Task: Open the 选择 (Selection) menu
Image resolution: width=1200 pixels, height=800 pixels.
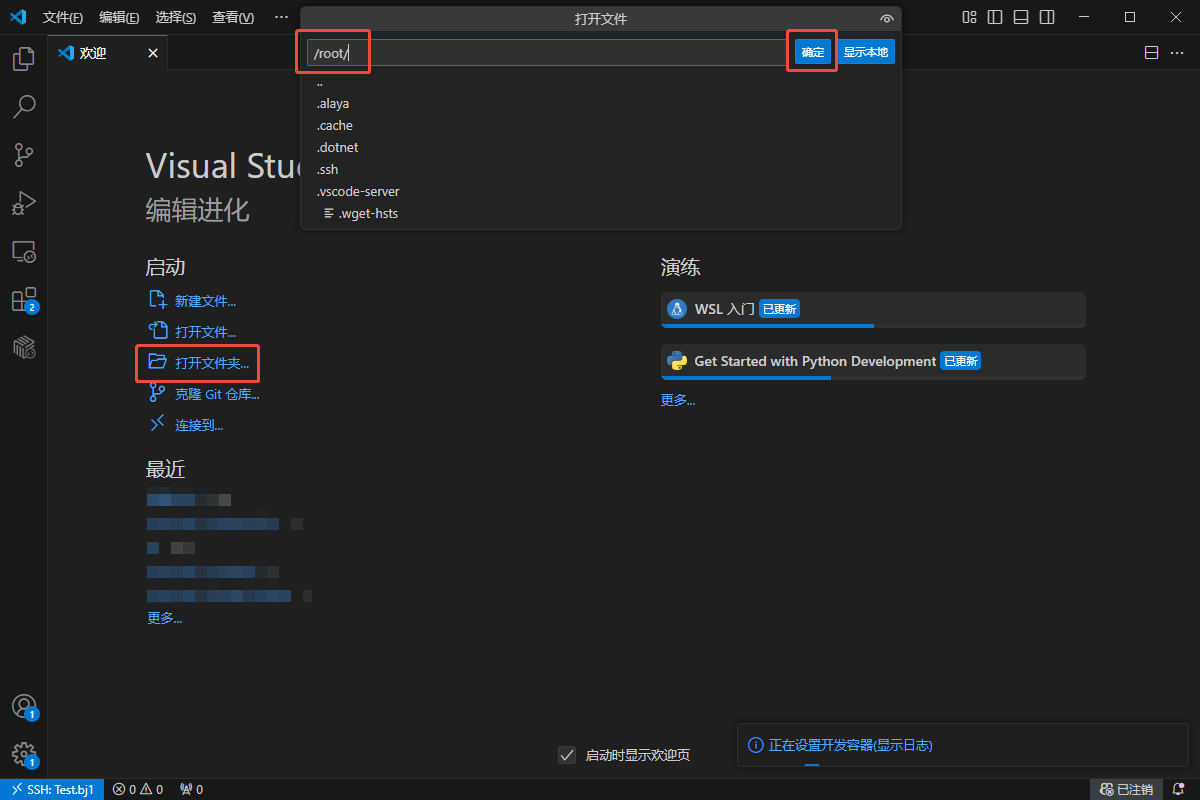Action: tap(176, 18)
